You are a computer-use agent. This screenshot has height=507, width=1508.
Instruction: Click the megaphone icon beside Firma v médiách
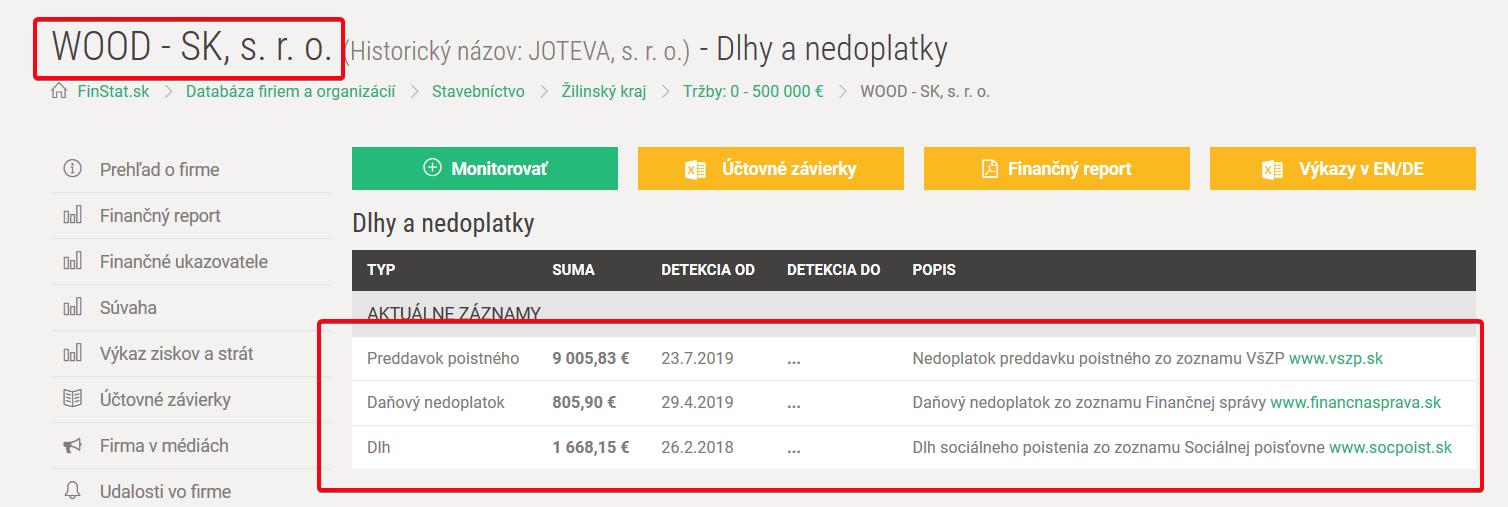(72, 446)
